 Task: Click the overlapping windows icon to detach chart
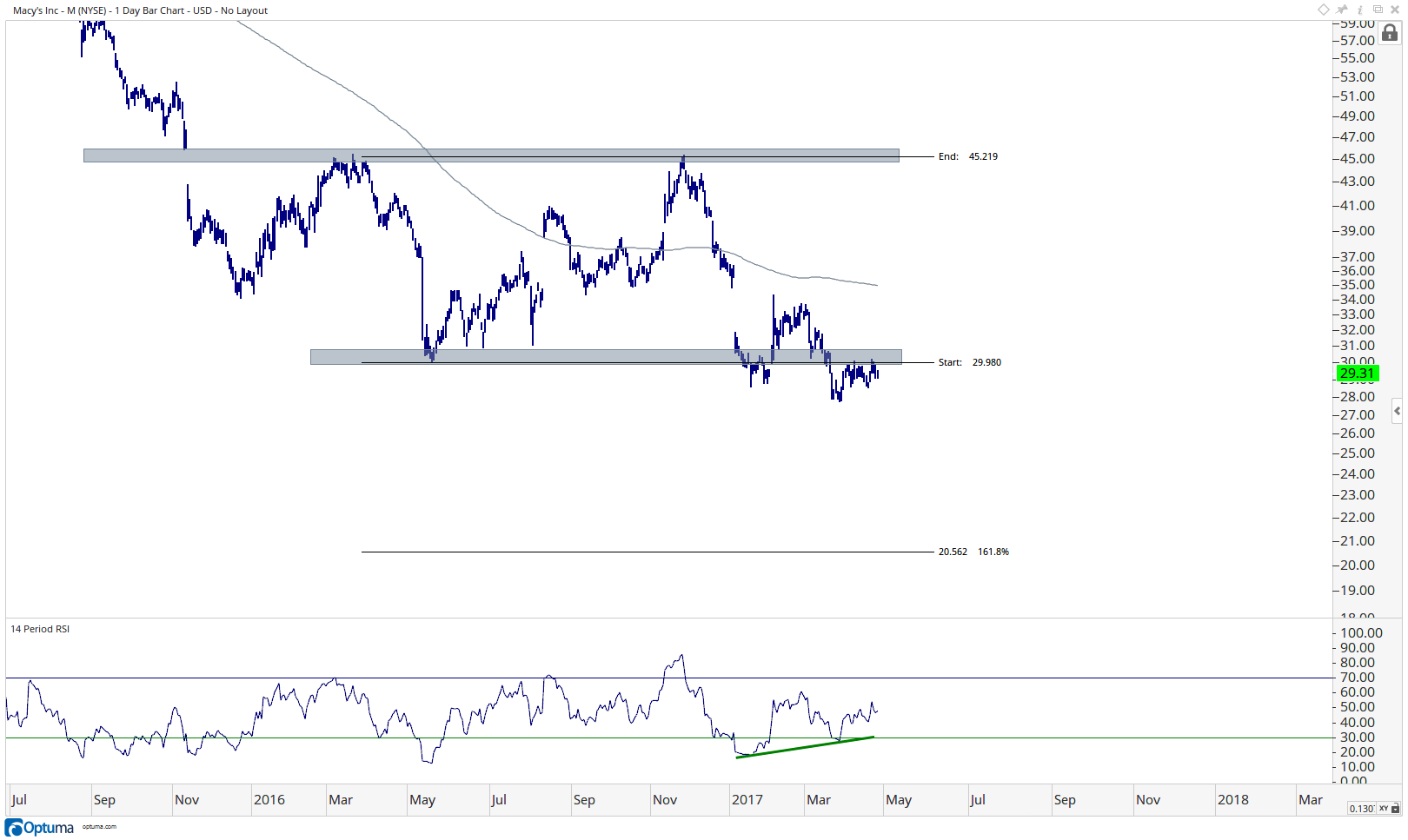1378,10
